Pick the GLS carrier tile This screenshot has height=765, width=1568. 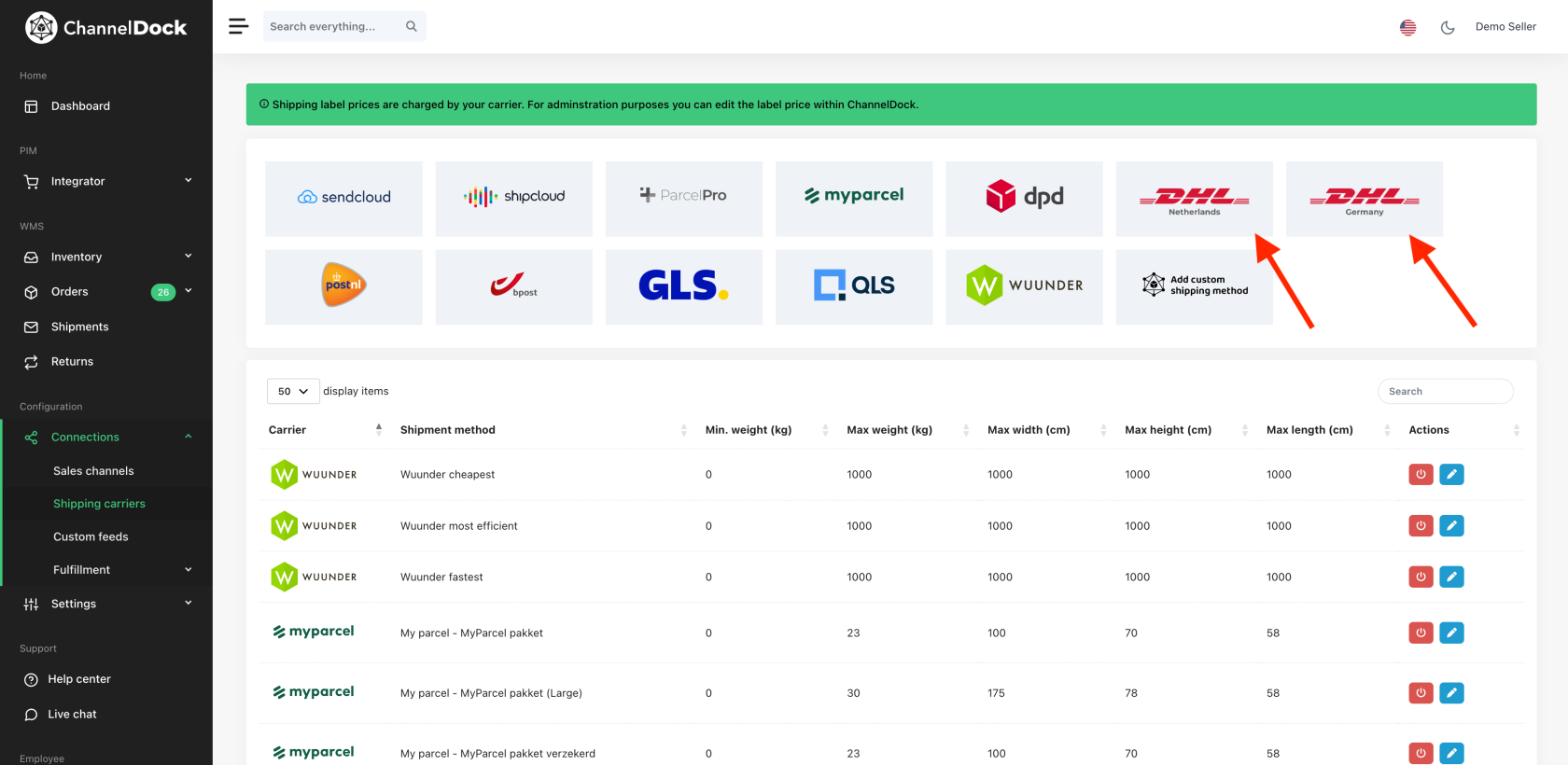(x=684, y=286)
